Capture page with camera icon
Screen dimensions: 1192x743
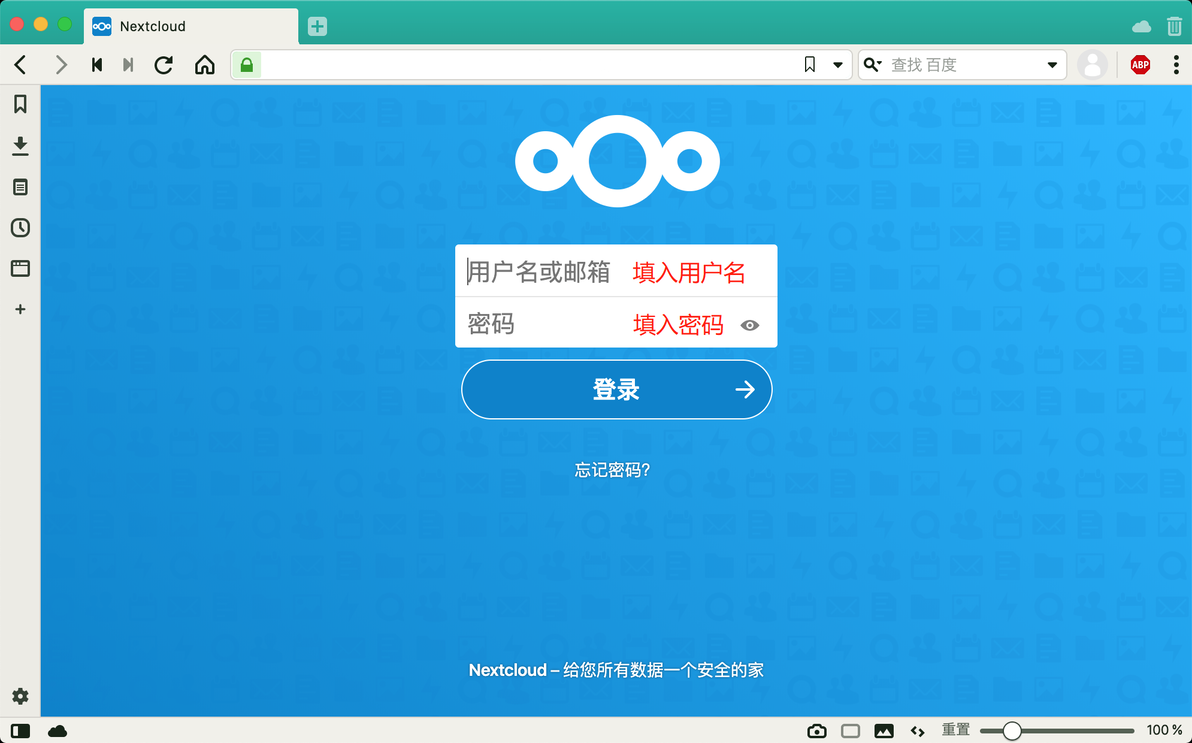pyautogui.click(x=816, y=731)
